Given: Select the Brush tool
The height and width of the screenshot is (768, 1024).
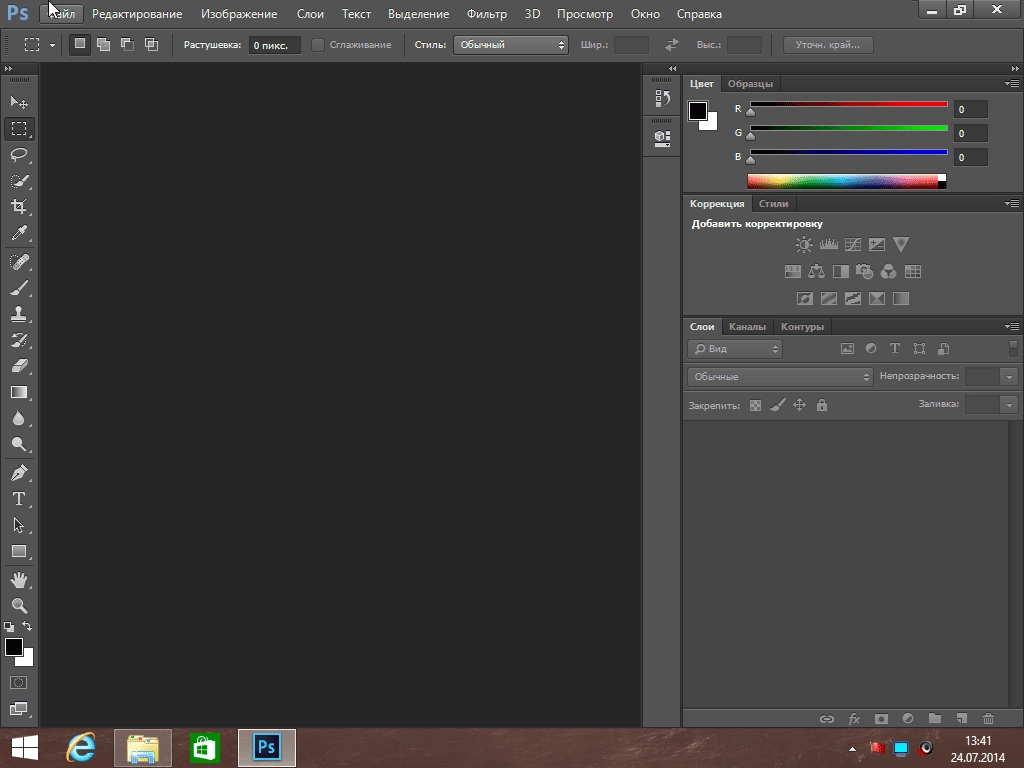Looking at the screenshot, I should (x=19, y=288).
